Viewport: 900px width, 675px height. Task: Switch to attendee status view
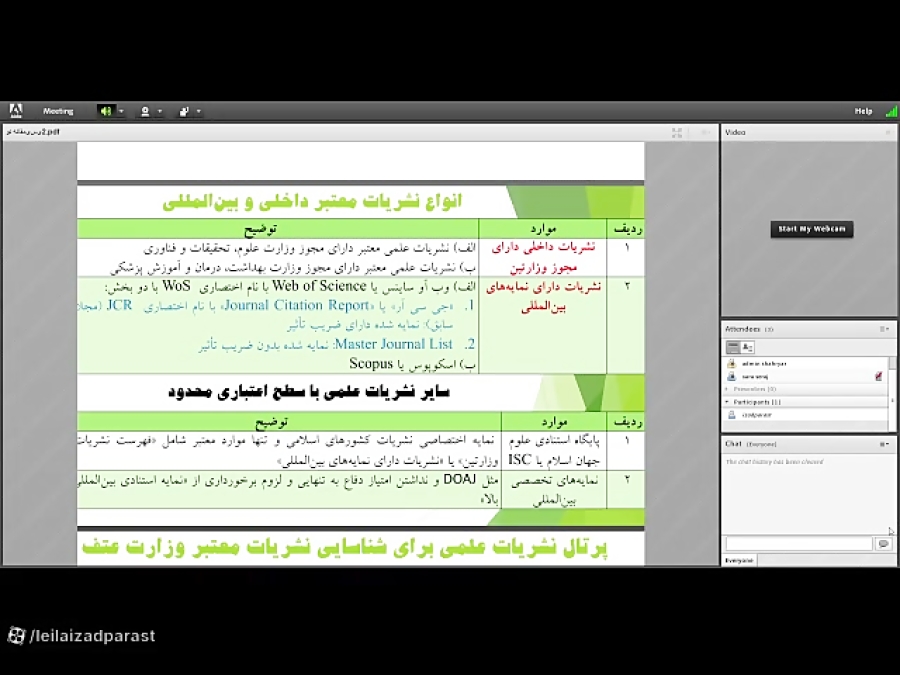coord(747,347)
